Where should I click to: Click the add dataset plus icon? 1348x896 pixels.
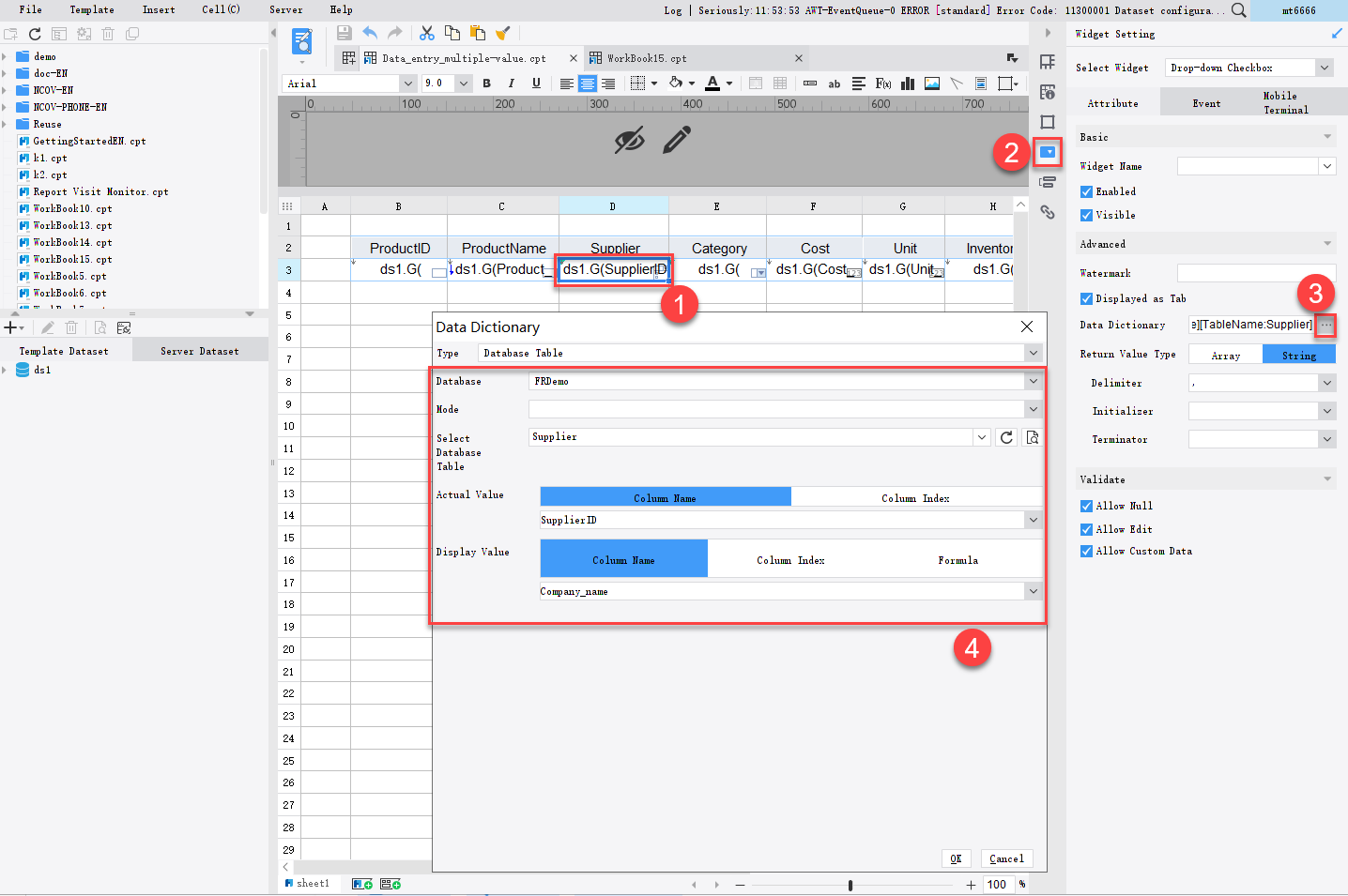click(10, 327)
